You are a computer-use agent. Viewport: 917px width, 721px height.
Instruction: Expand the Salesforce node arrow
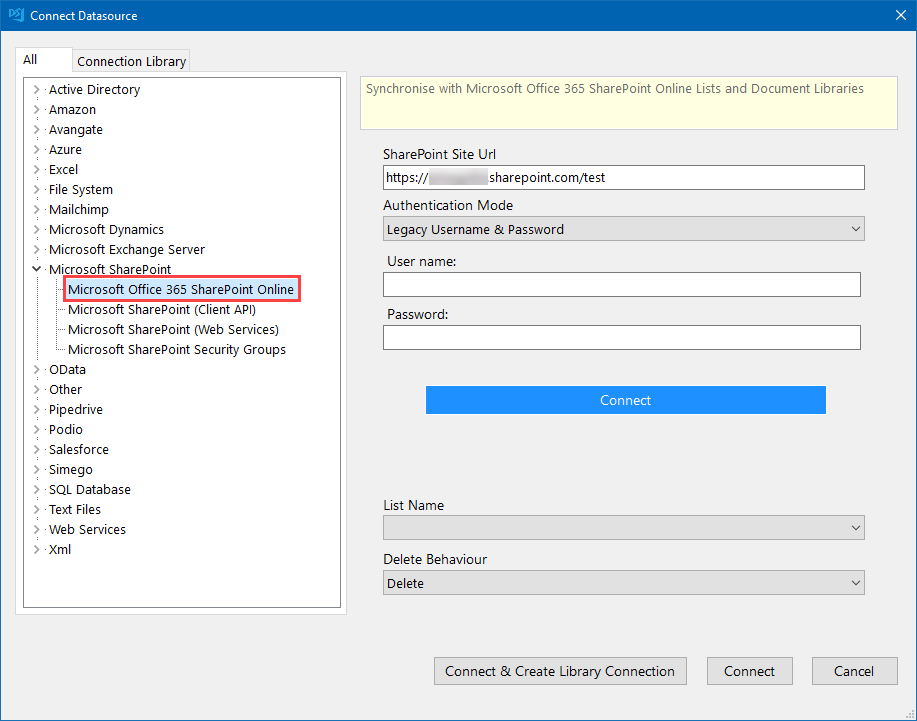[36, 450]
